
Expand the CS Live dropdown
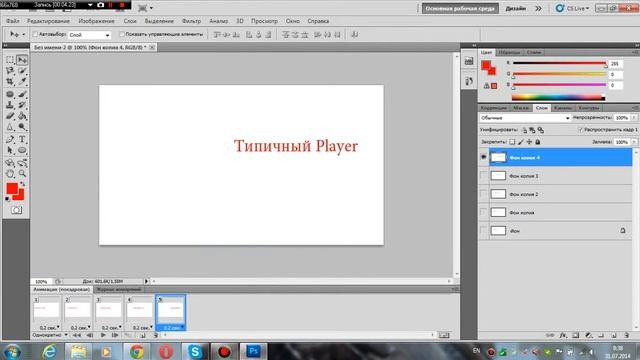573,8
